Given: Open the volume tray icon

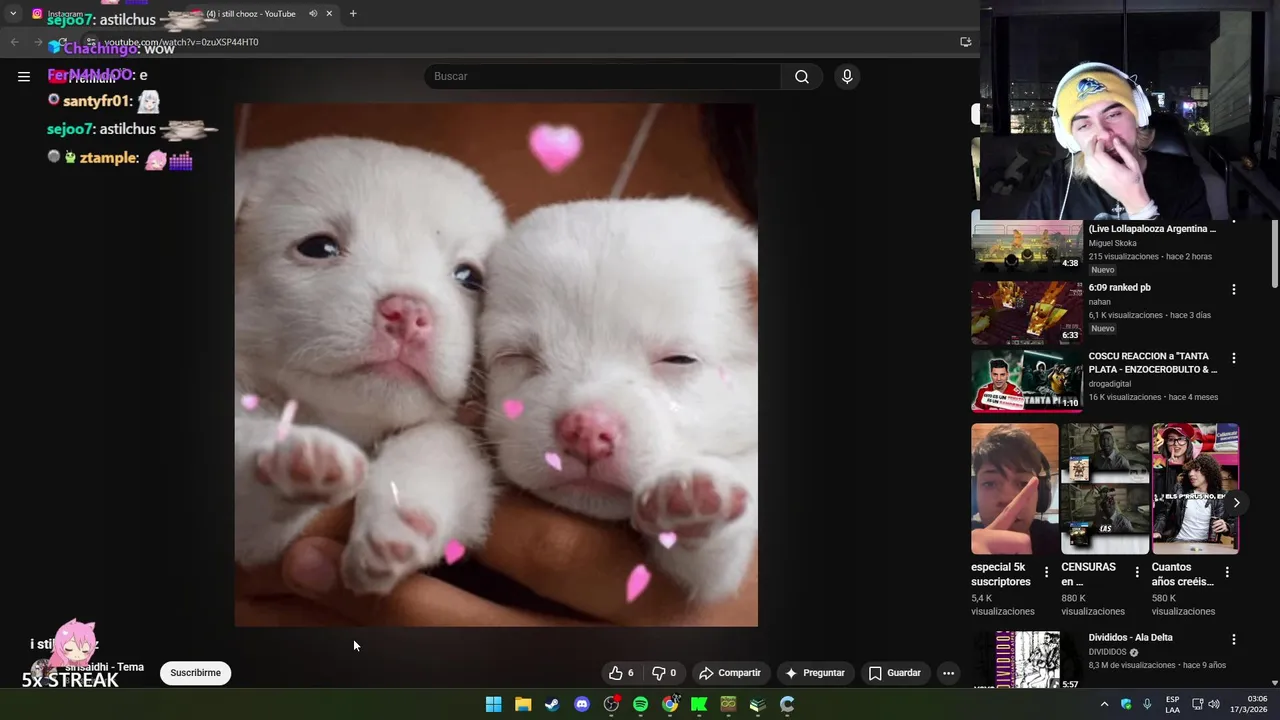Looking at the screenshot, I should 1214,704.
